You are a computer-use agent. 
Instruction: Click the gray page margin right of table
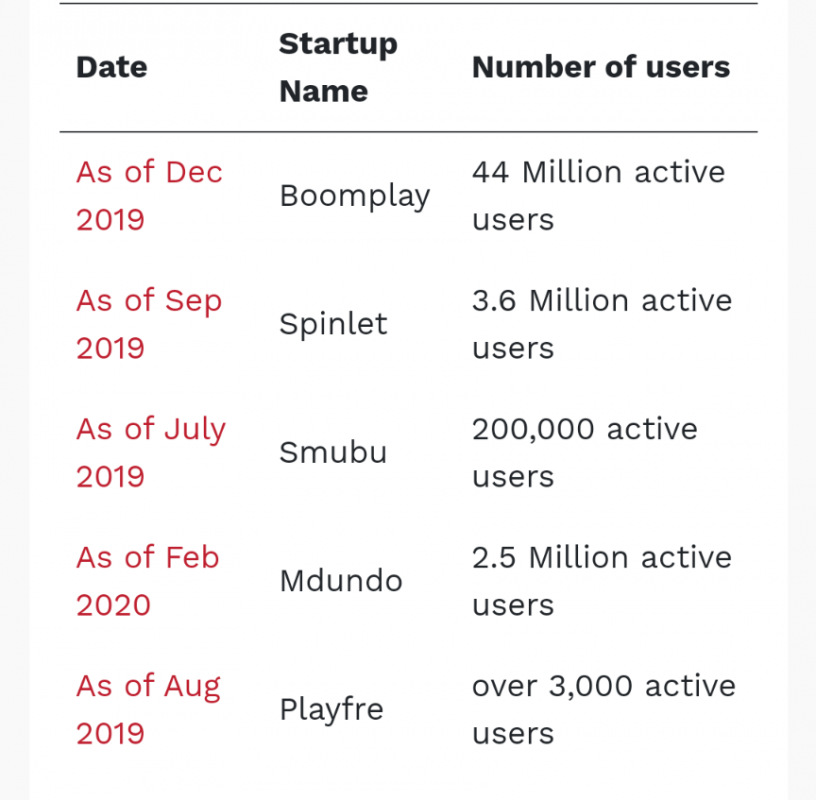pyautogui.click(x=802, y=400)
